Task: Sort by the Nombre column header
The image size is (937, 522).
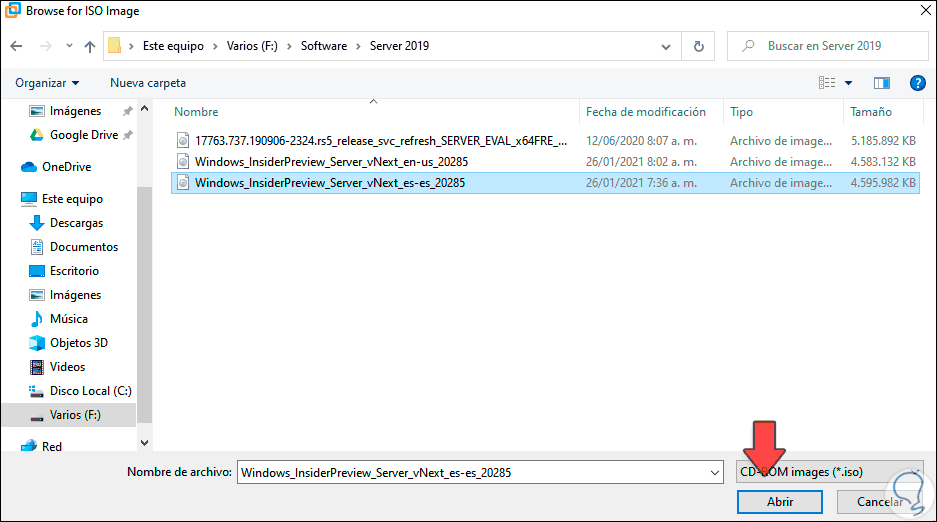Action: tap(196, 112)
